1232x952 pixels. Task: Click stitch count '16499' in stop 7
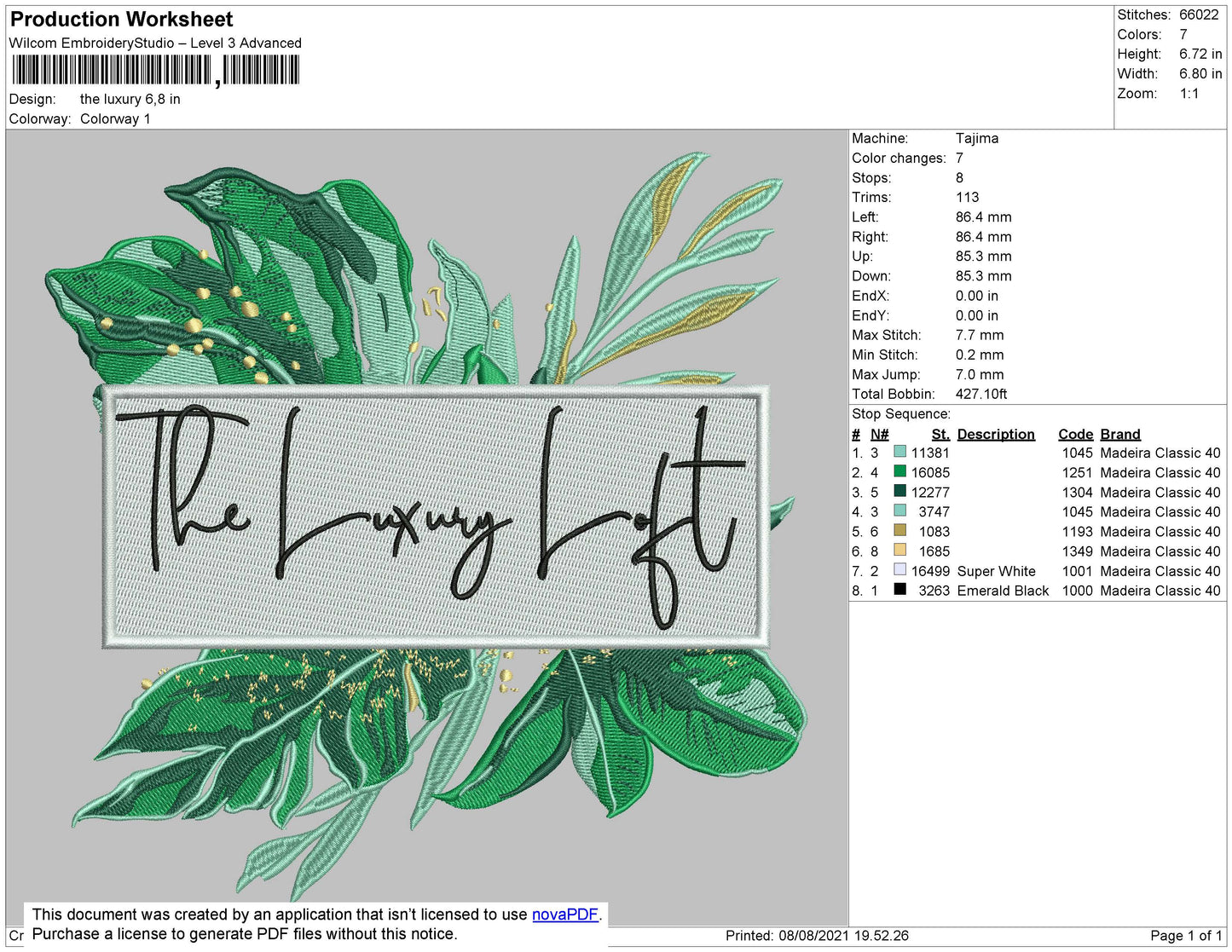click(x=930, y=571)
